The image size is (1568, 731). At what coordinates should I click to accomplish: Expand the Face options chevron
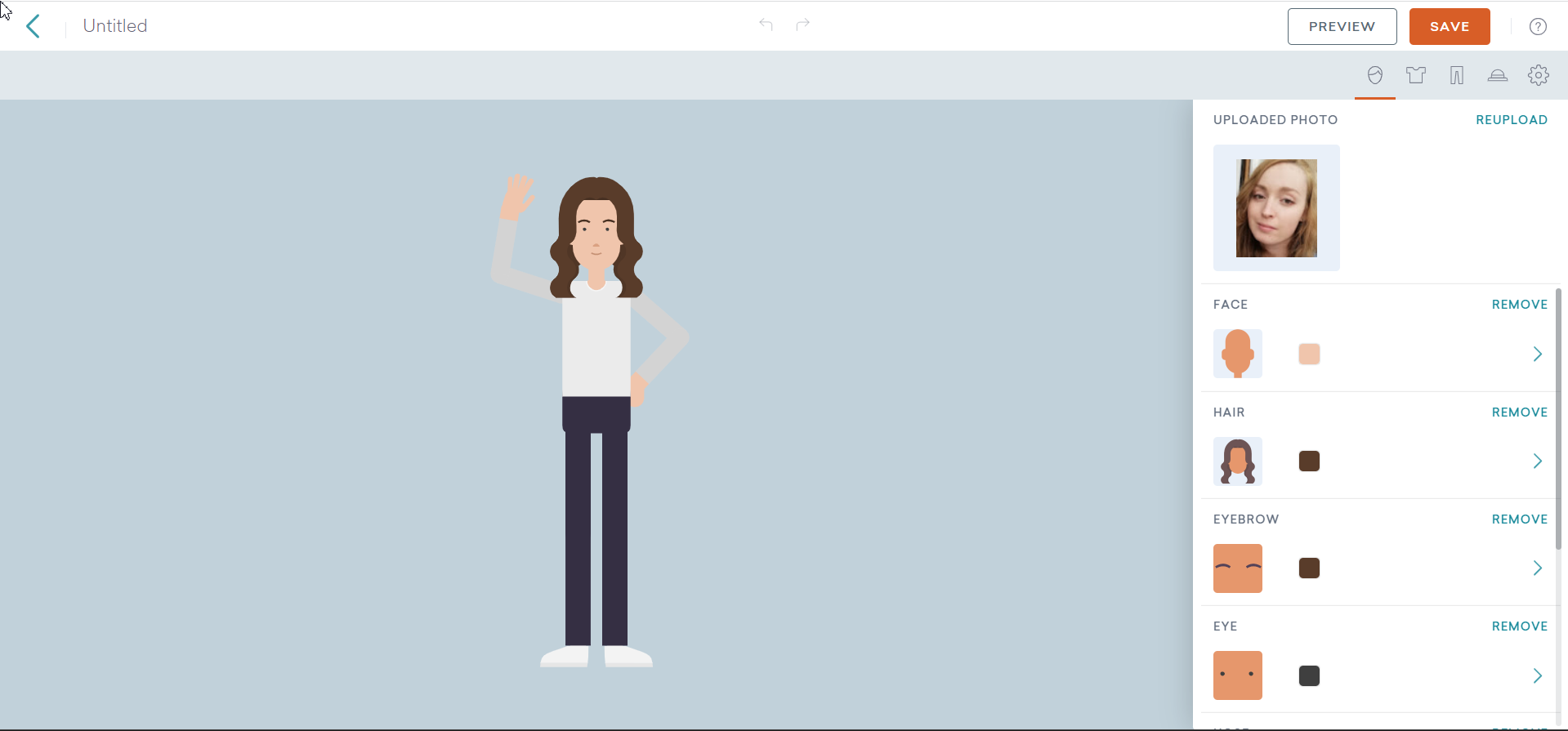pyautogui.click(x=1537, y=354)
